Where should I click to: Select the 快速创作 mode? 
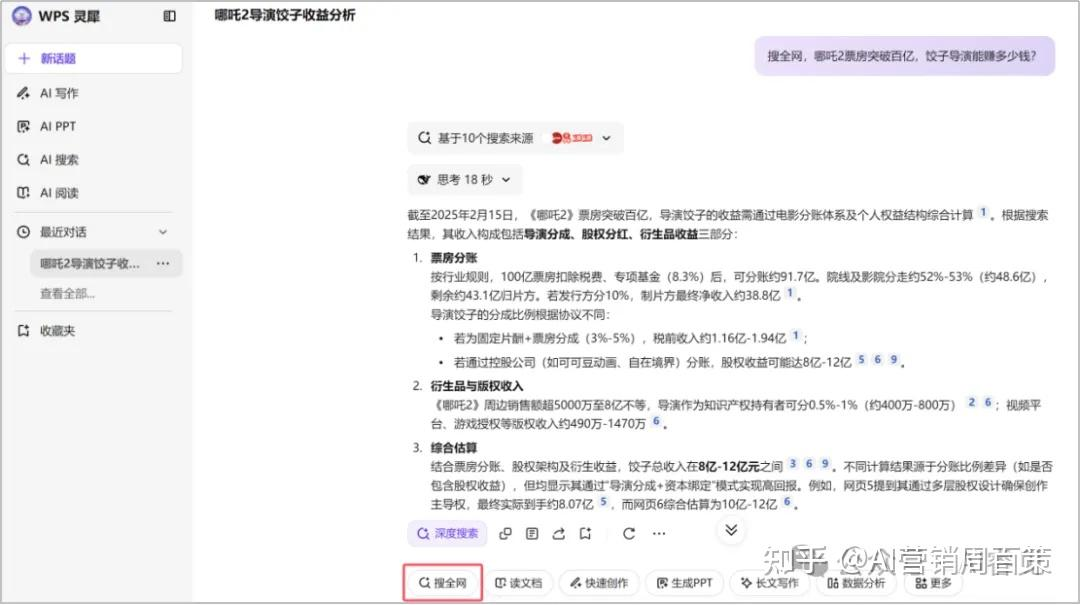pyautogui.click(x=599, y=583)
